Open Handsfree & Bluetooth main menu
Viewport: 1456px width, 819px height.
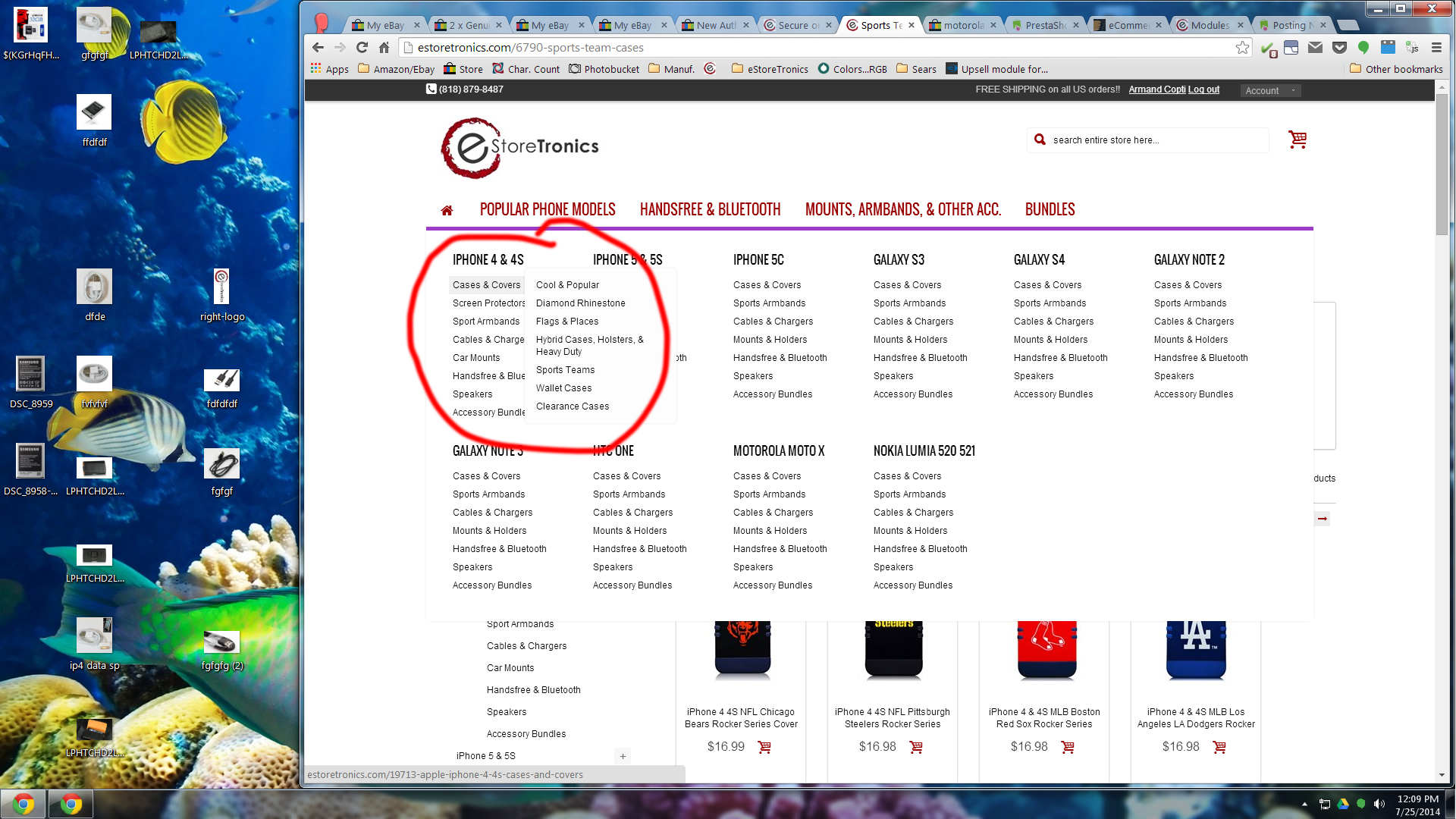710,210
